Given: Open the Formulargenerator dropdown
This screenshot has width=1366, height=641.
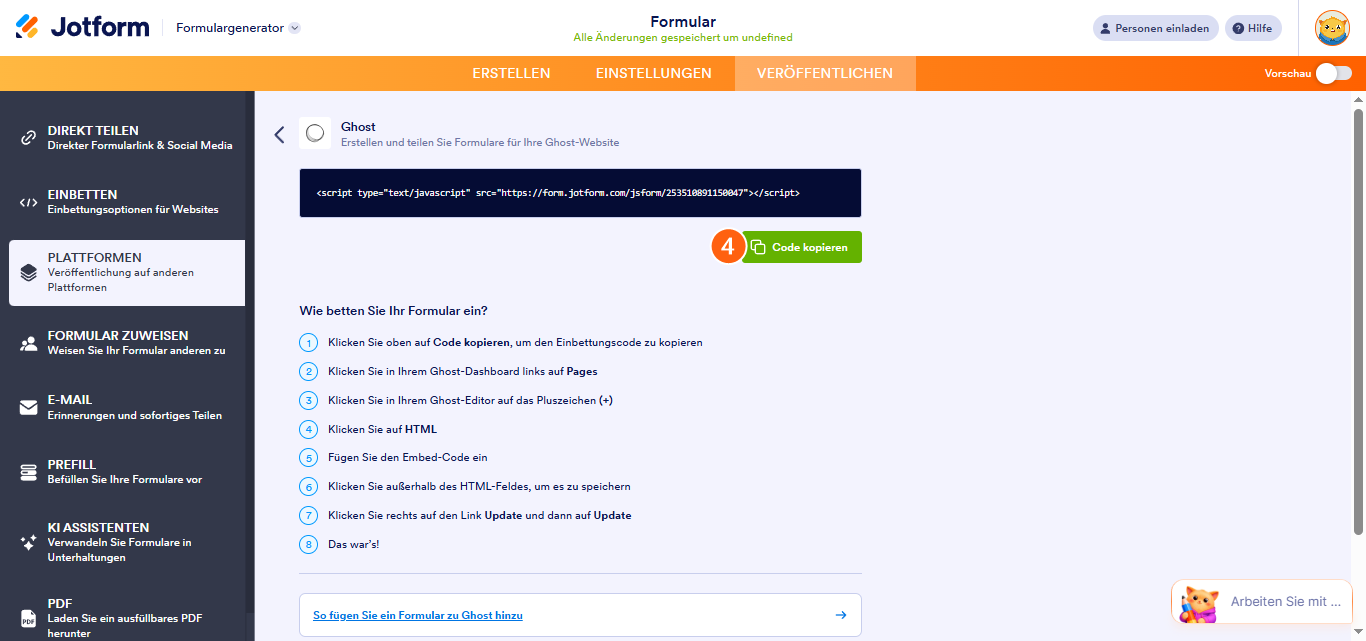Looking at the screenshot, I should coord(238,28).
